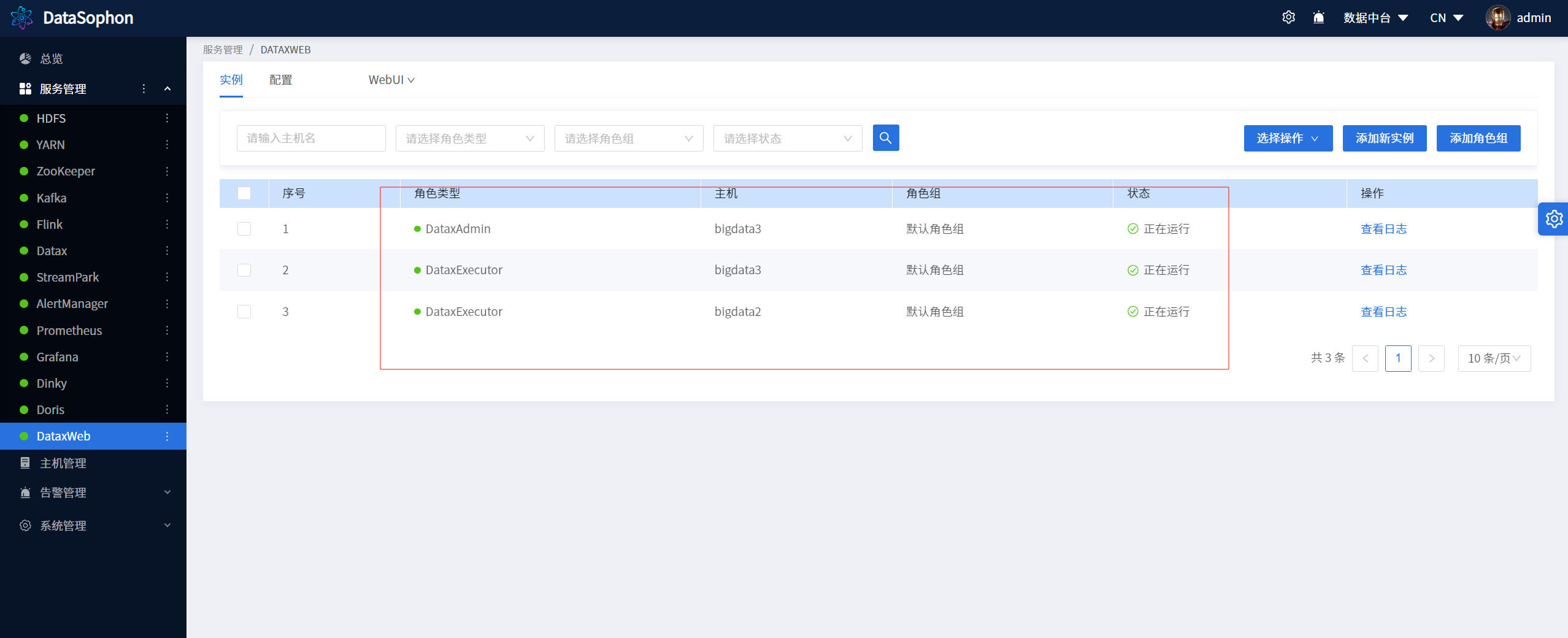Switch to the 配置 tab

281,80
